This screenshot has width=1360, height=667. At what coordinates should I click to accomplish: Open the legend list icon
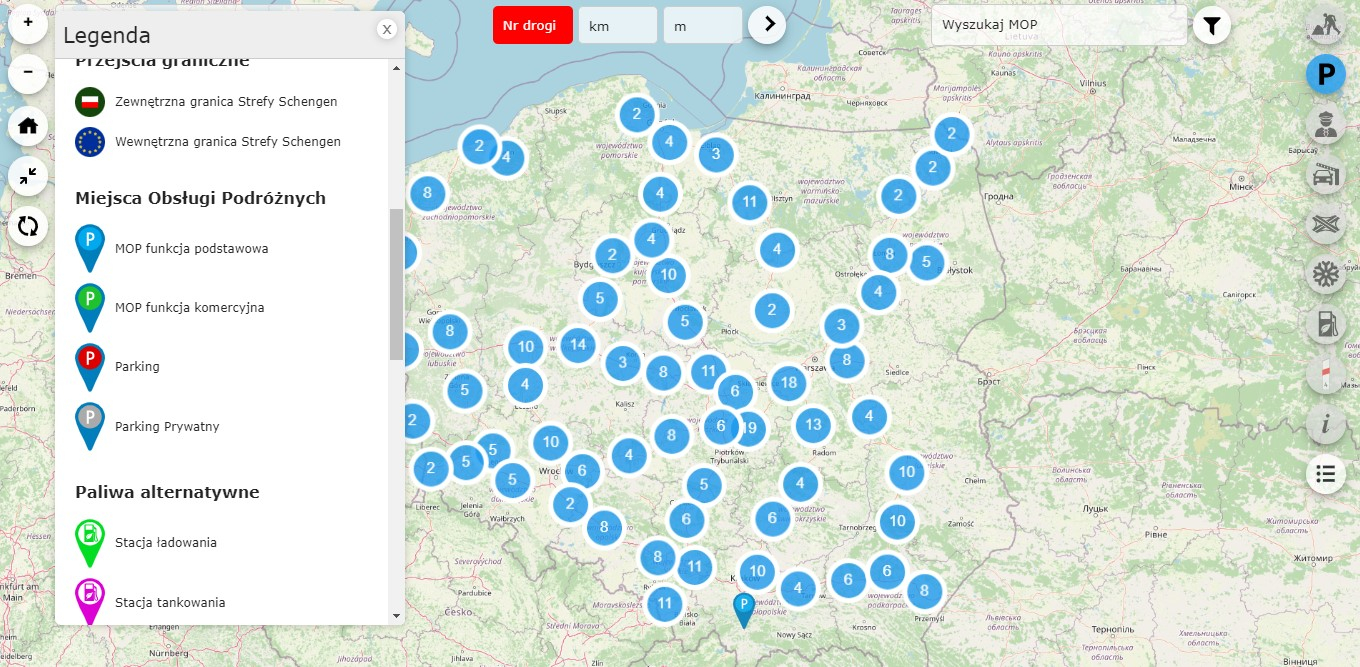(1326, 474)
